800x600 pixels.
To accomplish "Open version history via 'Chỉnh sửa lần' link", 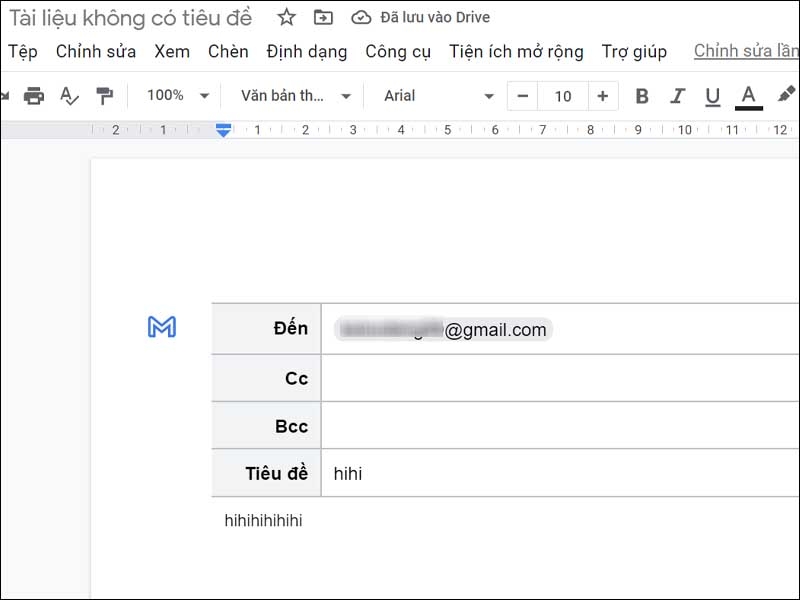I will 744,51.
